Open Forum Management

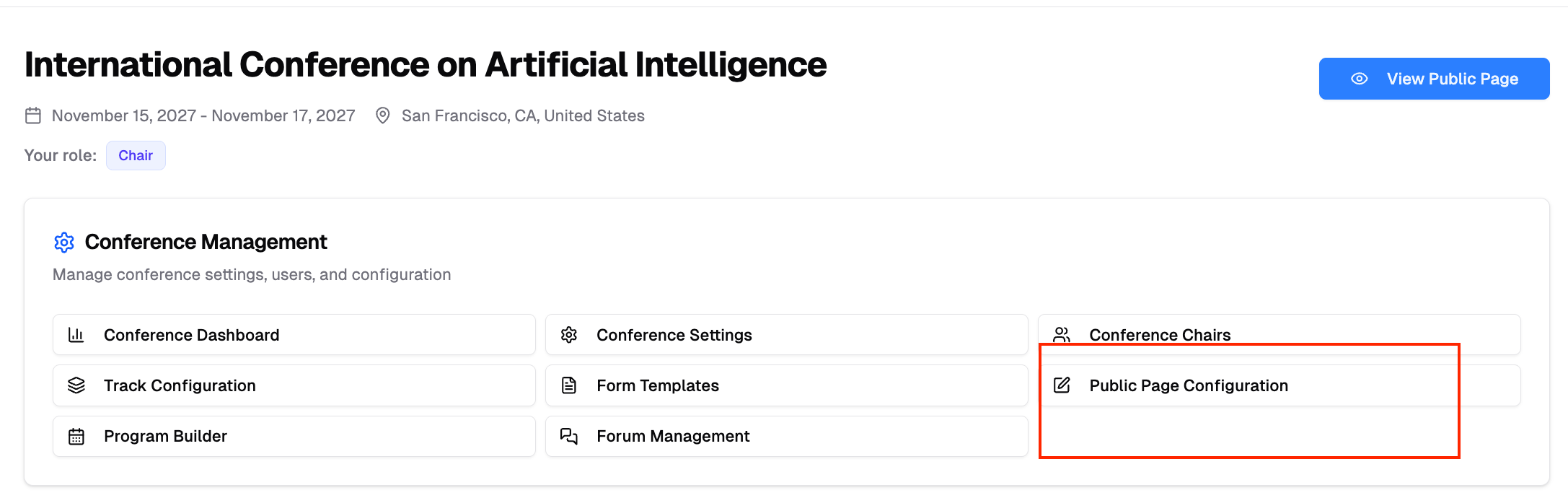(x=786, y=436)
